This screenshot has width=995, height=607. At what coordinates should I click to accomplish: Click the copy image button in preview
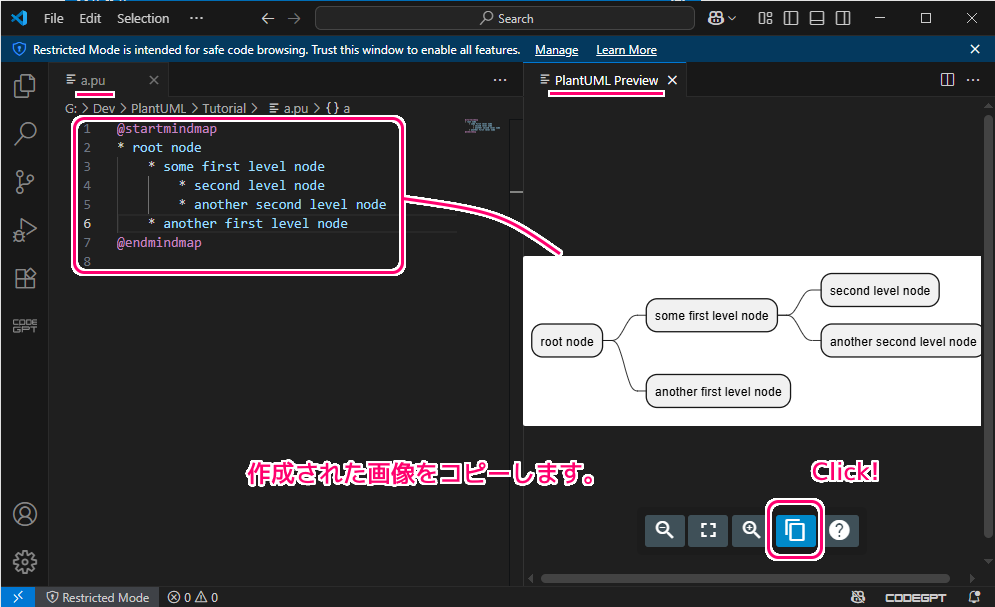click(x=796, y=530)
